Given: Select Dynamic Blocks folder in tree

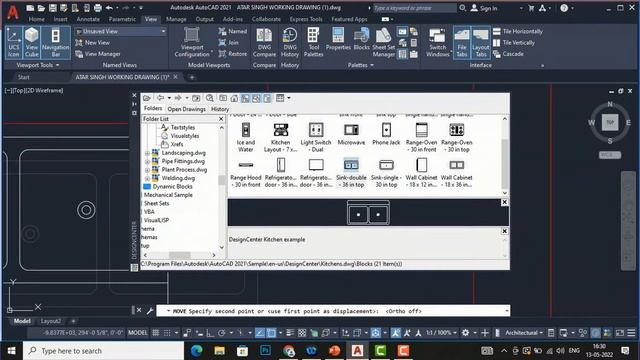Looking at the screenshot, I should [x=168, y=187].
